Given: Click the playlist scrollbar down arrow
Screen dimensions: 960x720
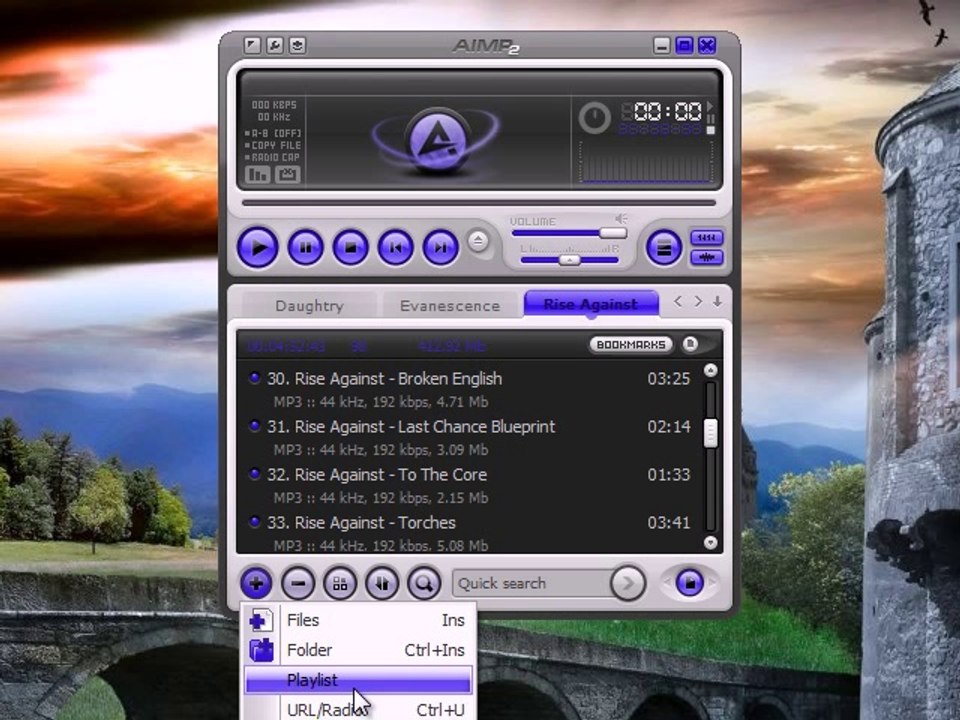Looking at the screenshot, I should 710,542.
